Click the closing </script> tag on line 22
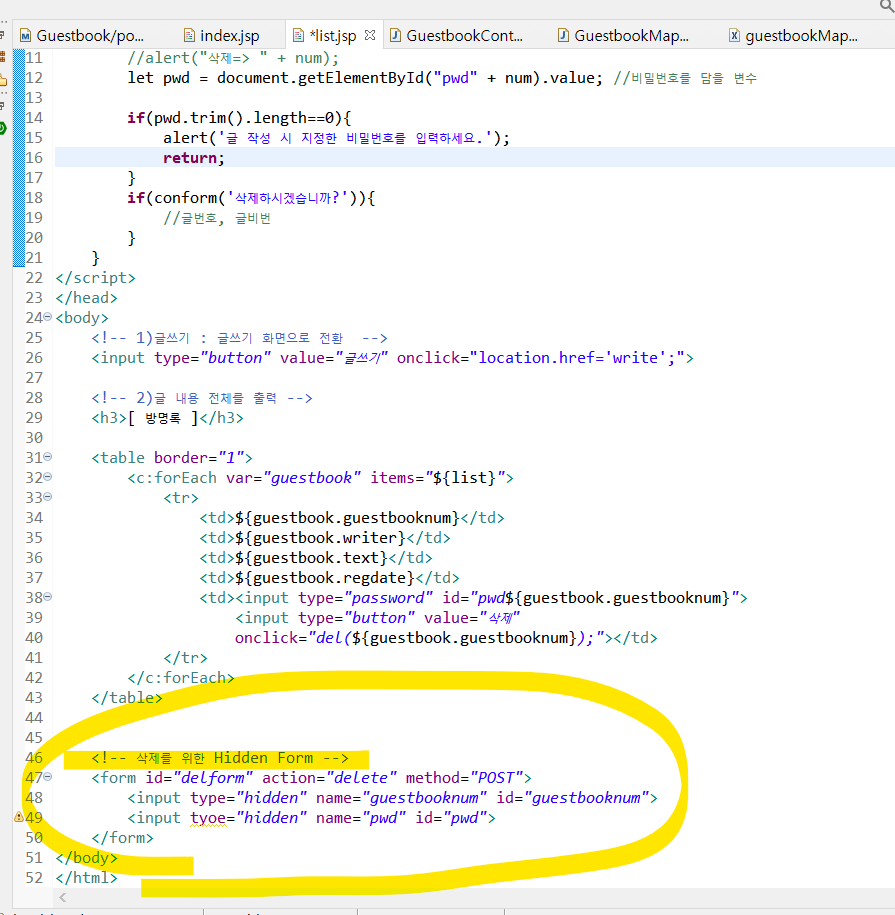 95,278
